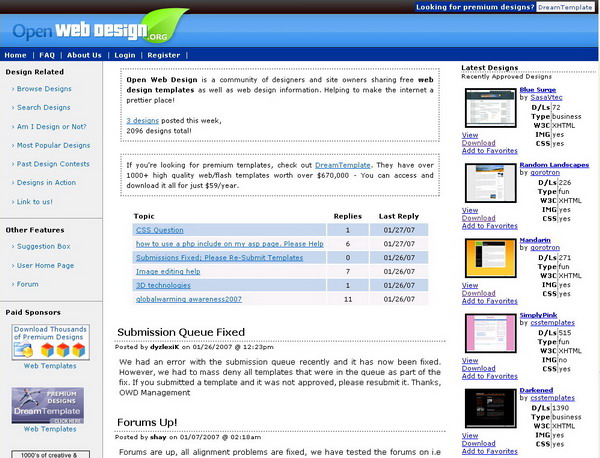600x458 pixels.
Task: Add Mandarin to Favorites
Action: pos(489,301)
